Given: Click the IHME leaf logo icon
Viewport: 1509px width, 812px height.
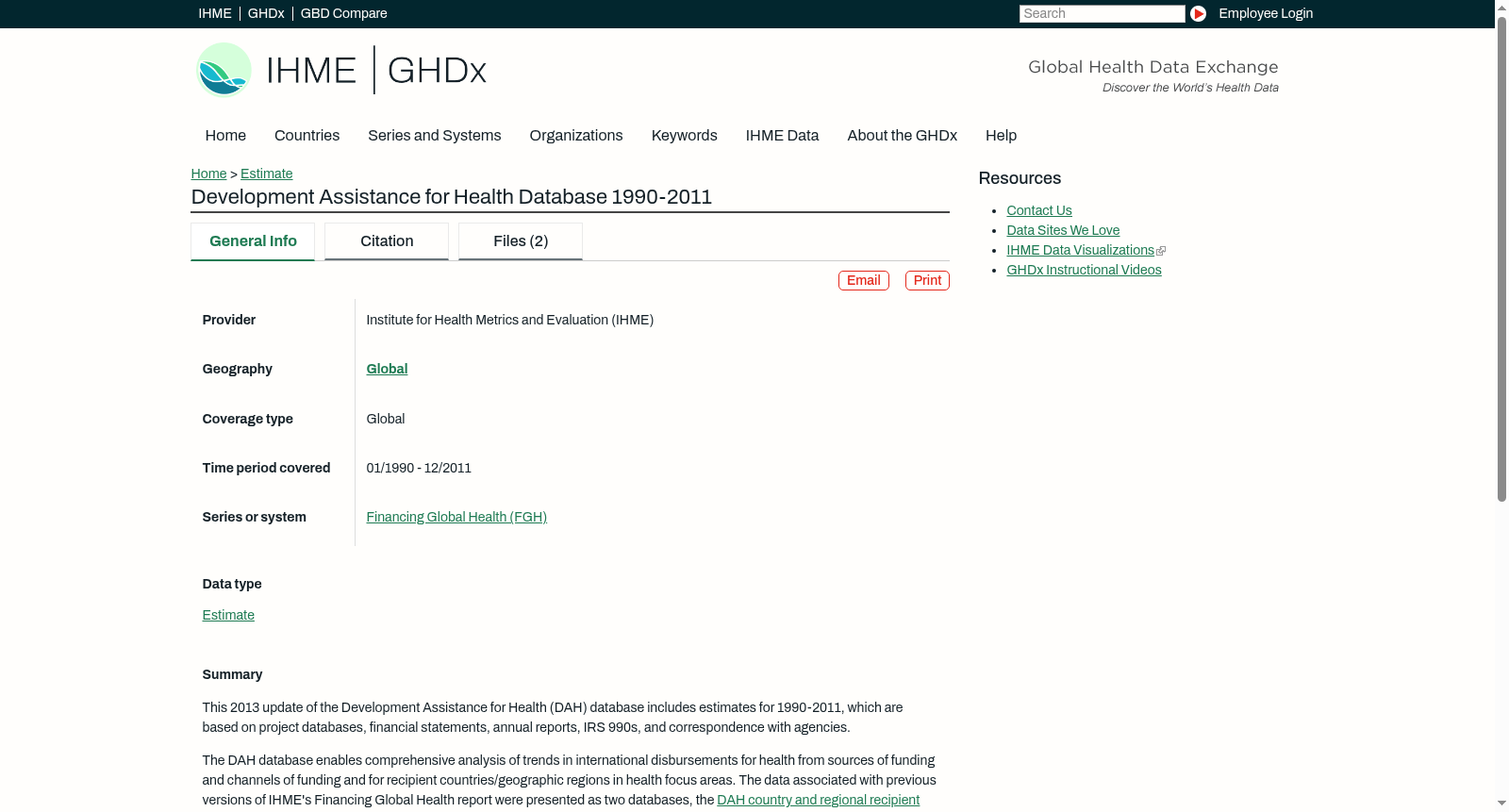Looking at the screenshot, I should coord(224,70).
